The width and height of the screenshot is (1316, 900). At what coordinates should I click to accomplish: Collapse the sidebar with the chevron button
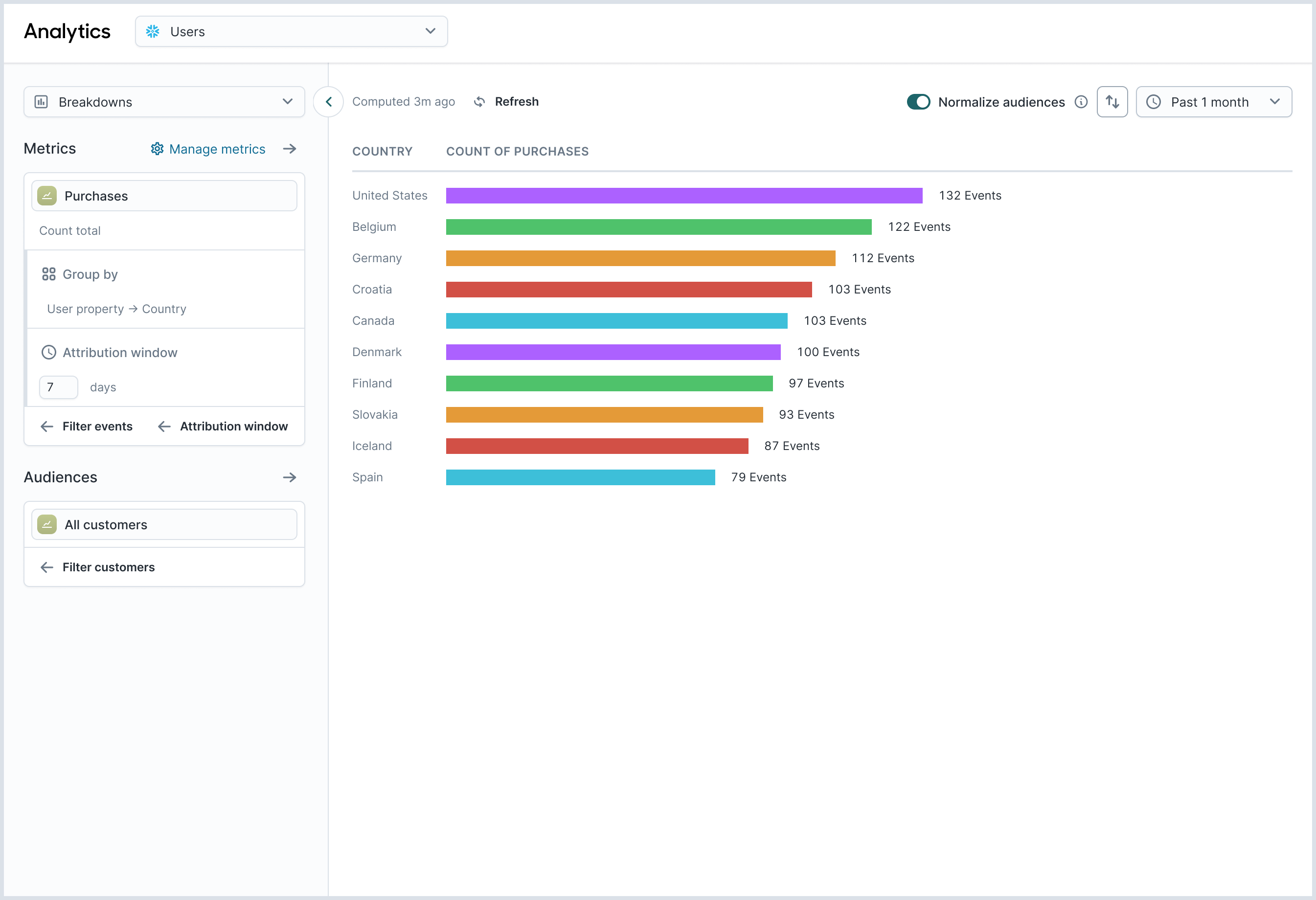pos(328,102)
